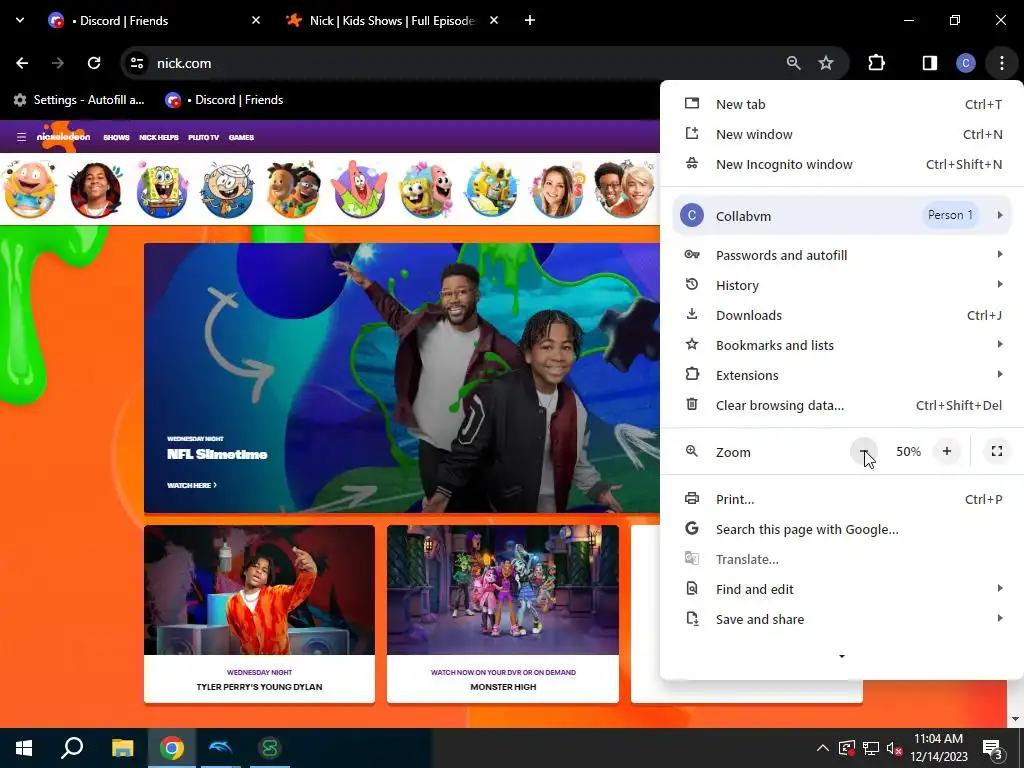Expand Passwords and autofill submenu
The height and width of the screenshot is (768, 1024).
[x=842, y=255]
